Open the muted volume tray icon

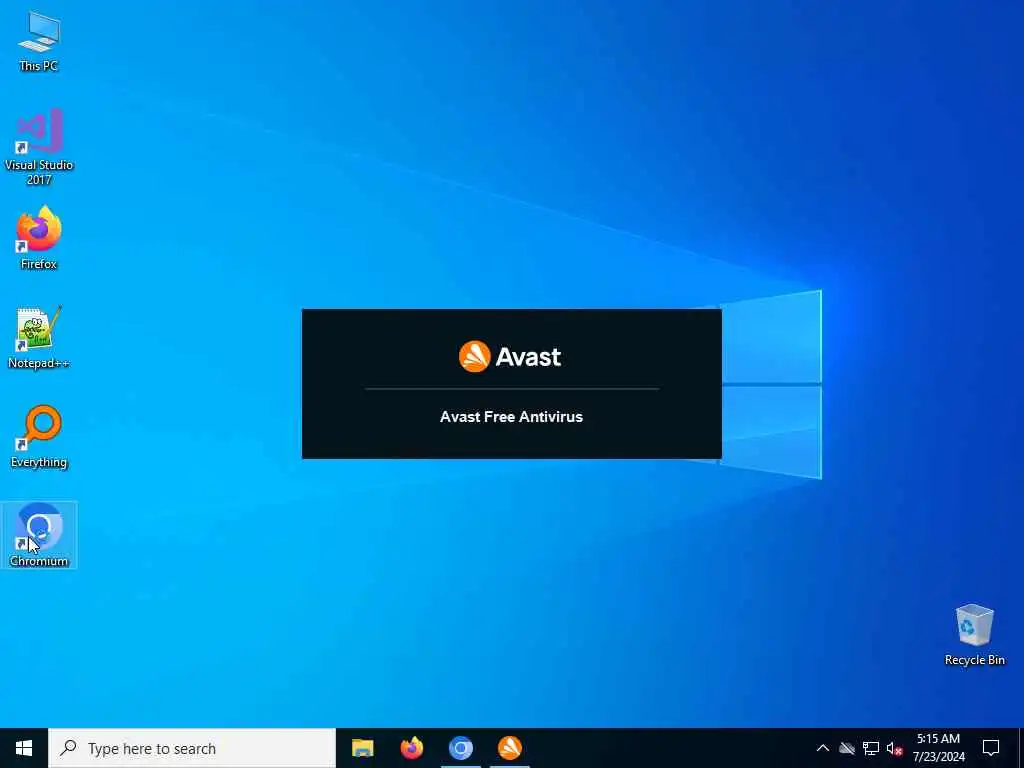[894, 748]
